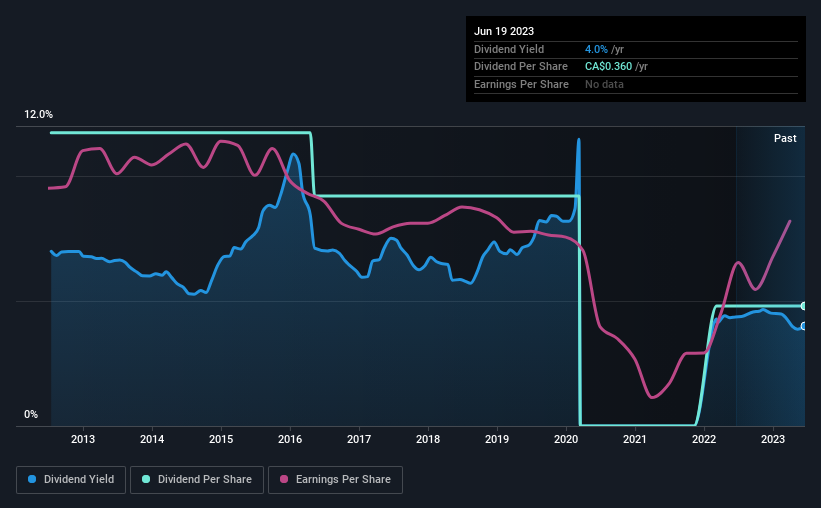Screen dimensions: 821x508
Task: Click the 2013 x-axis label
Action: point(83,439)
